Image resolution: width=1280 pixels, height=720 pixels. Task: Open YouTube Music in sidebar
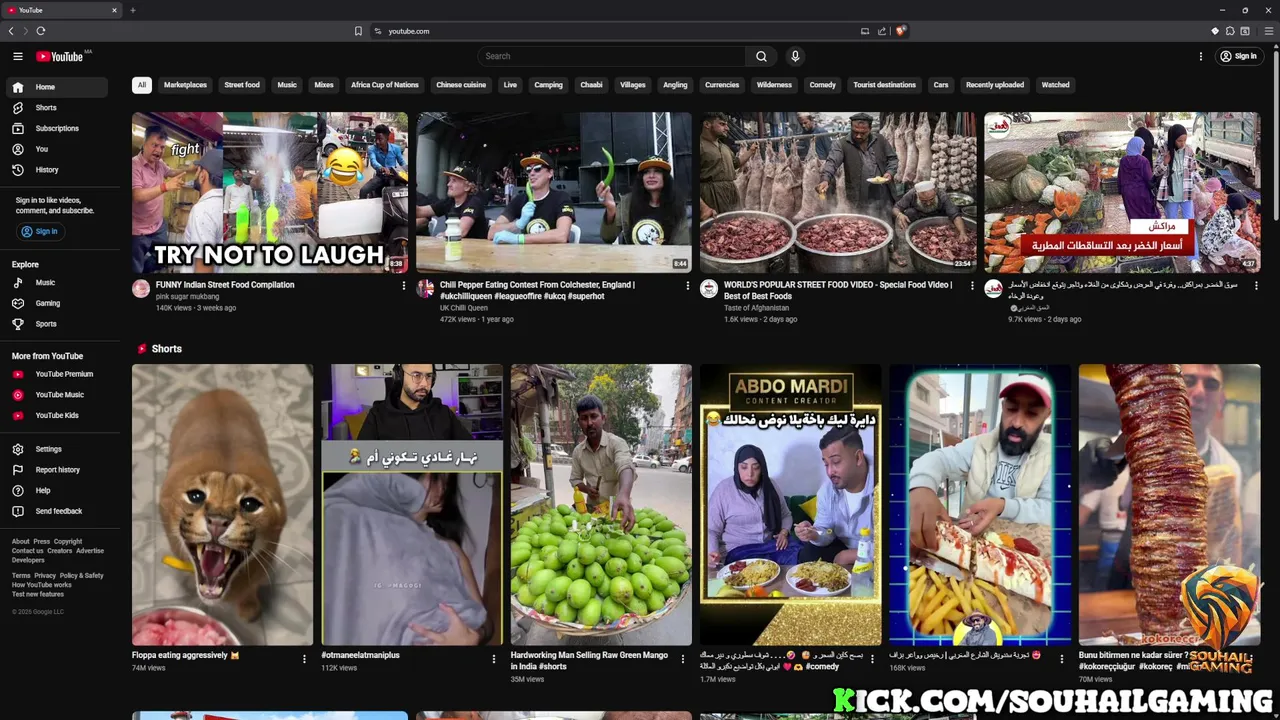click(x=56, y=395)
